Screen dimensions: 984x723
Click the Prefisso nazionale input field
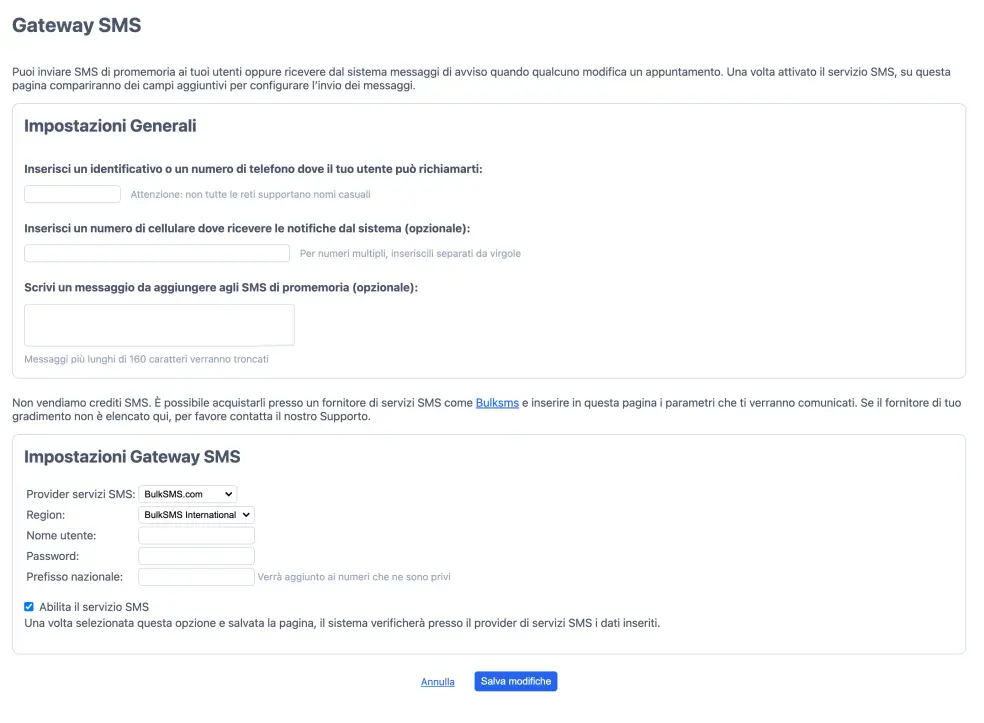(196, 577)
